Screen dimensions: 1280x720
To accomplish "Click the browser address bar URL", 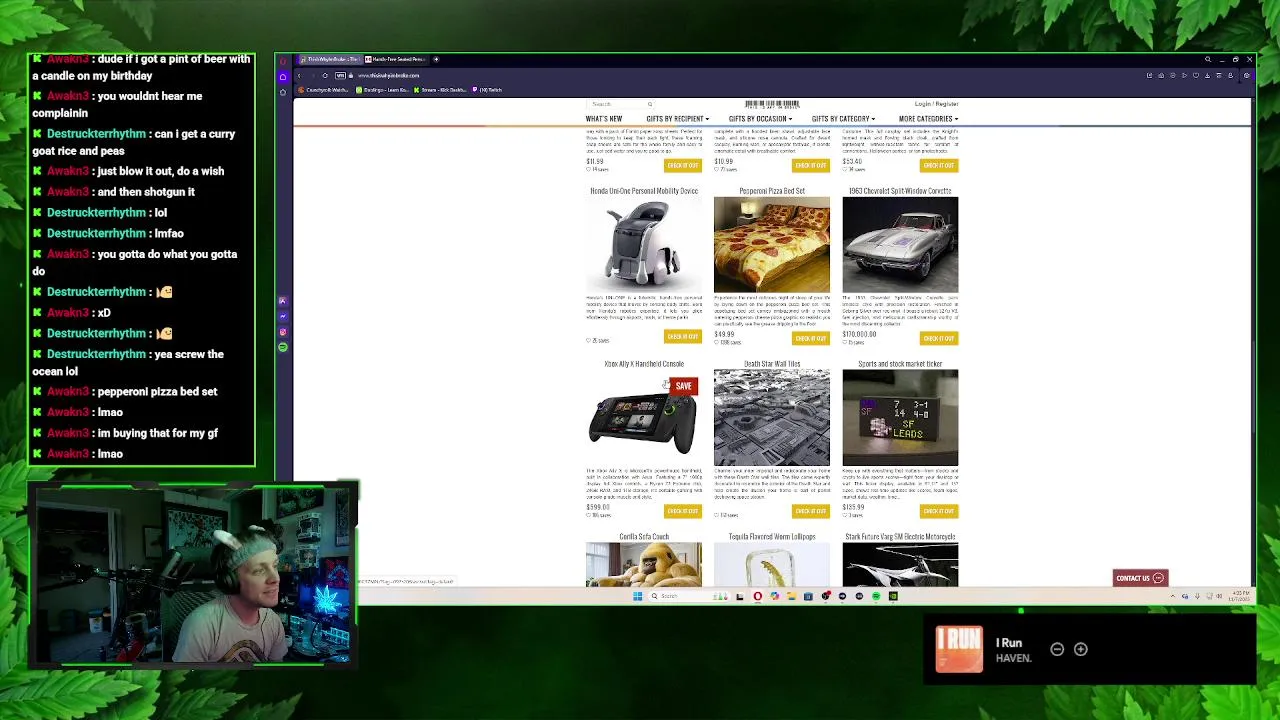I will (389, 75).
